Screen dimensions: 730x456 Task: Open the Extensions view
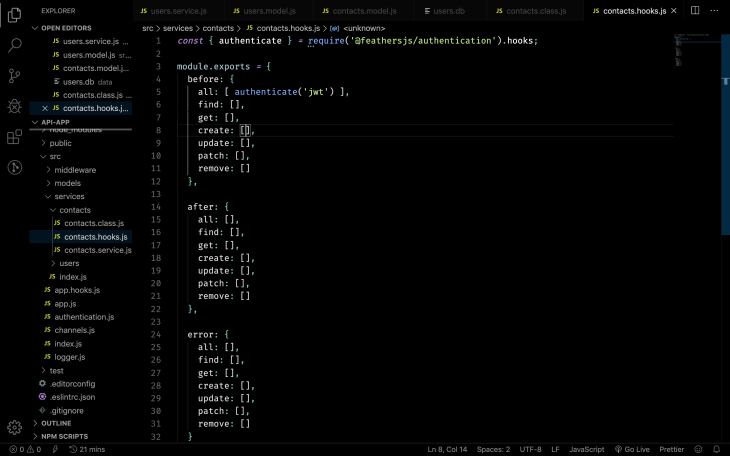coord(14,137)
